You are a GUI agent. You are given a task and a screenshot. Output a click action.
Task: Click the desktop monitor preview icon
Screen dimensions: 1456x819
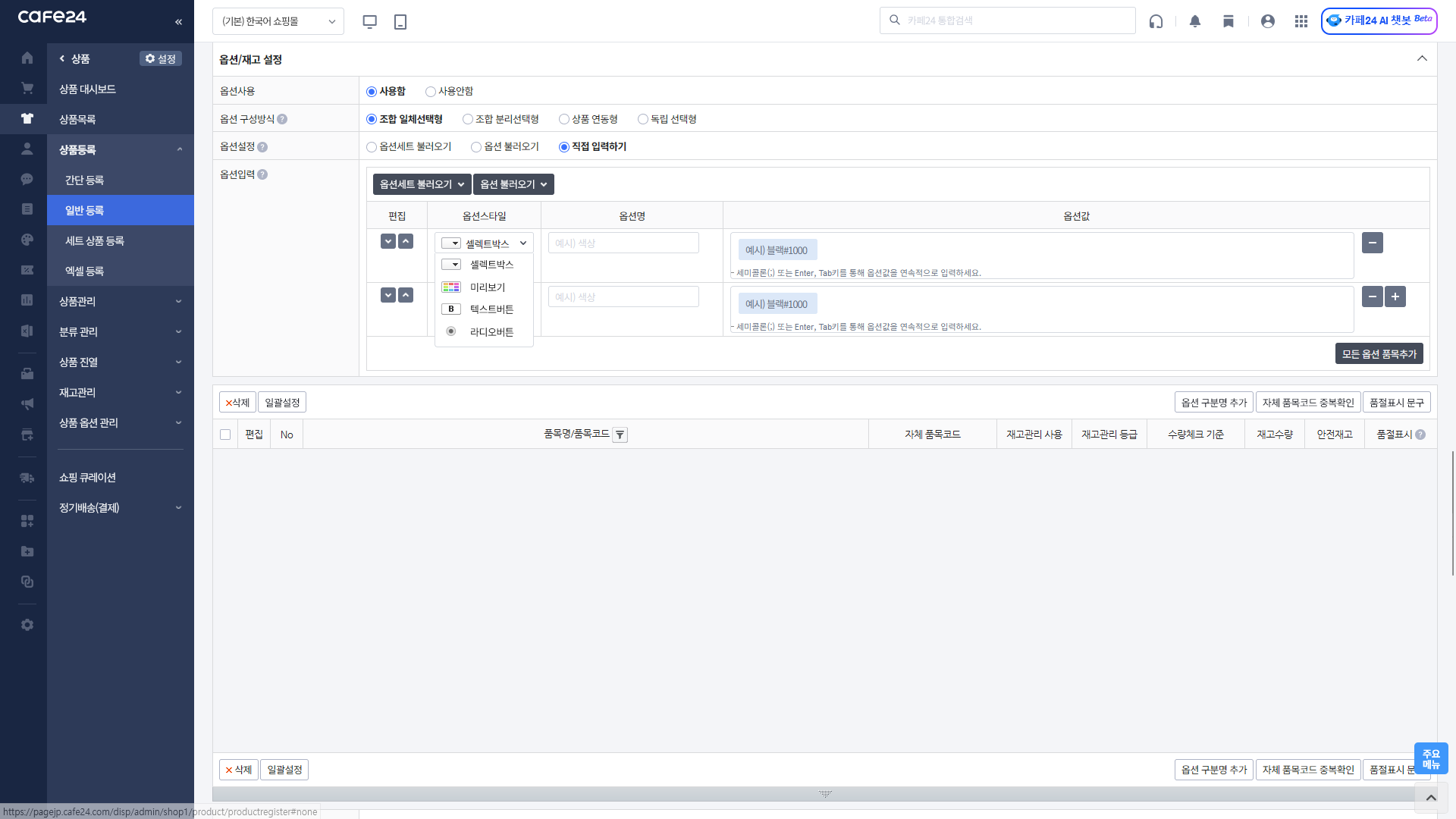(370, 21)
